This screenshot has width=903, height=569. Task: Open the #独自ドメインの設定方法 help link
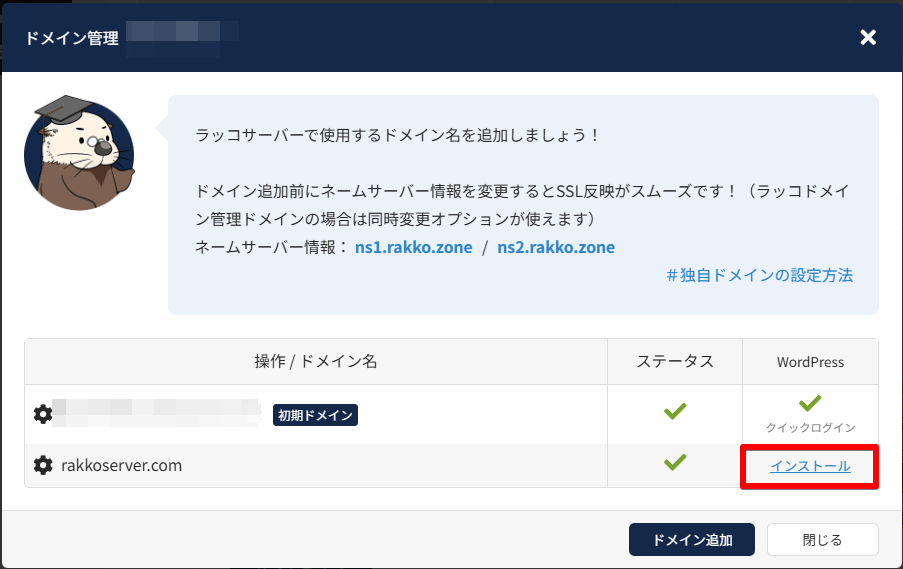pyautogui.click(x=759, y=275)
